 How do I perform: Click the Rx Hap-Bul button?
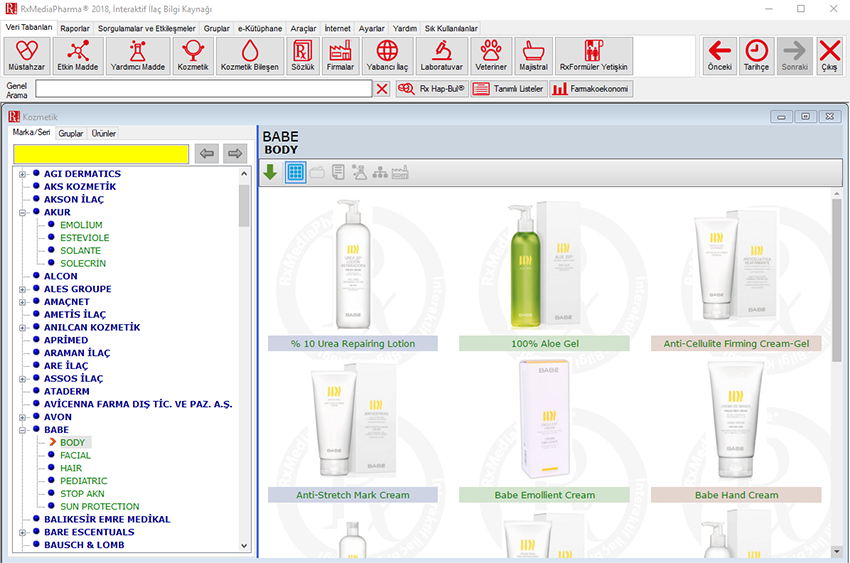tap(431, 89)
